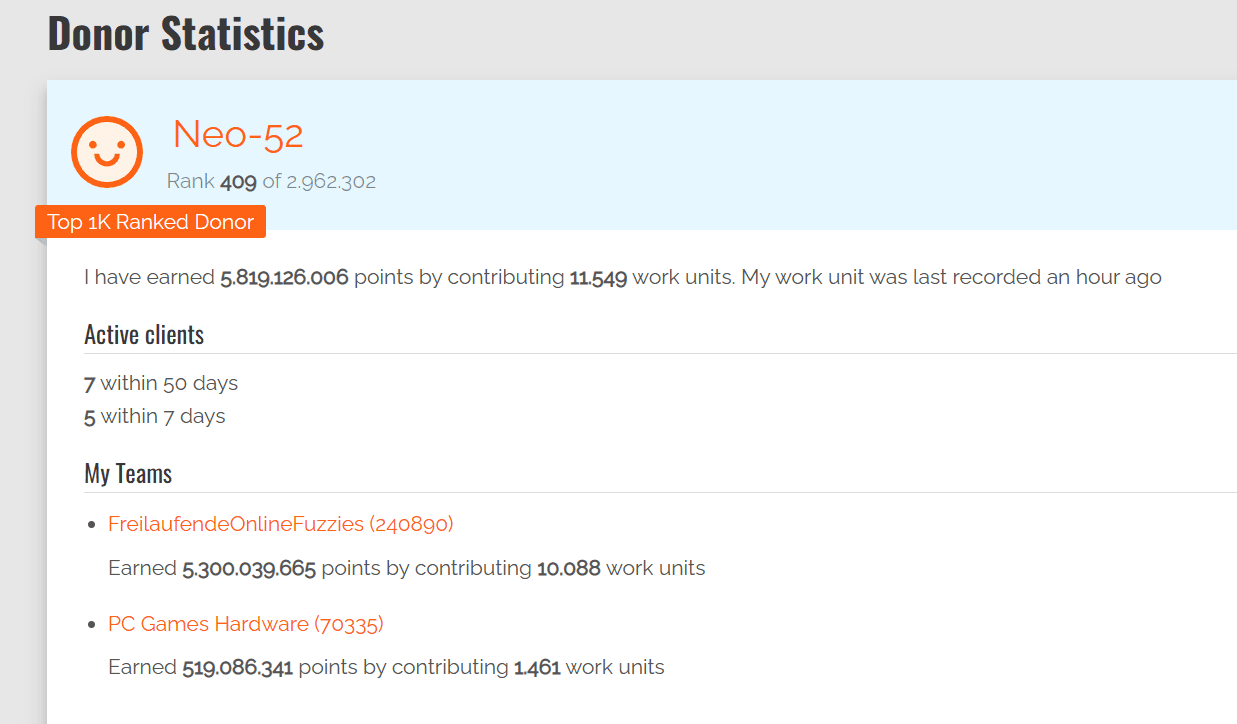
Task: Click the bullet beside FreilaufendeOnlineFuzzies
Action: tap(91, 525)
